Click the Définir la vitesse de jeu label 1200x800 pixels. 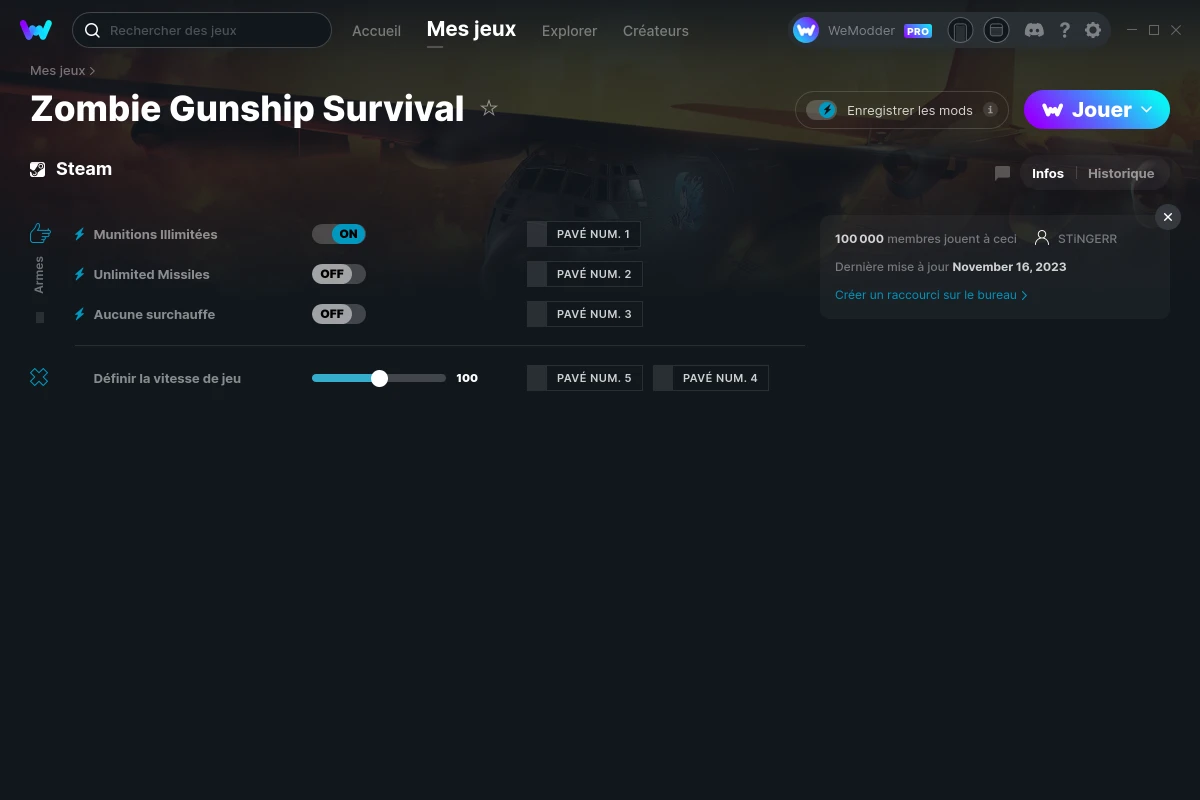pos(167,378)
